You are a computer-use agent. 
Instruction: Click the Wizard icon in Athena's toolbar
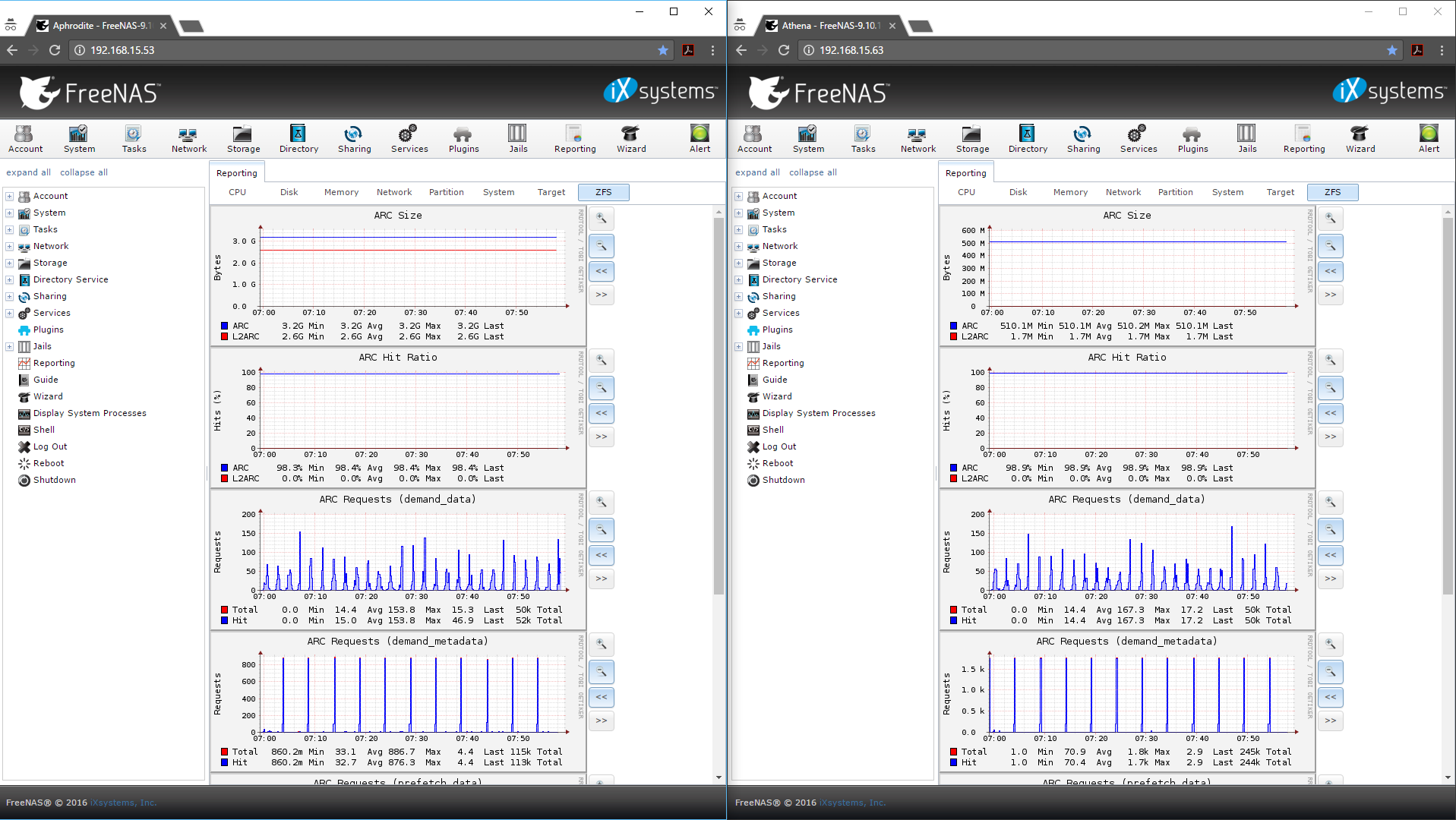click(x=1360, y=139)
